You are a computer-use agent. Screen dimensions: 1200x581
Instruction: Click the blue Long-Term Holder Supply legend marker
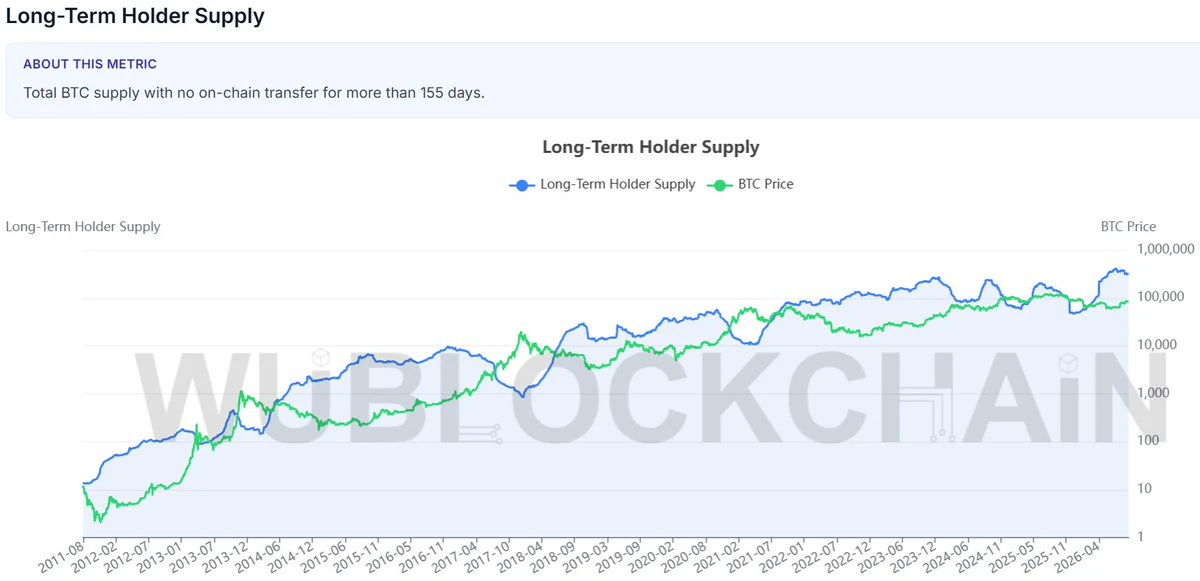pyautogui.click(x=520, y=184)
